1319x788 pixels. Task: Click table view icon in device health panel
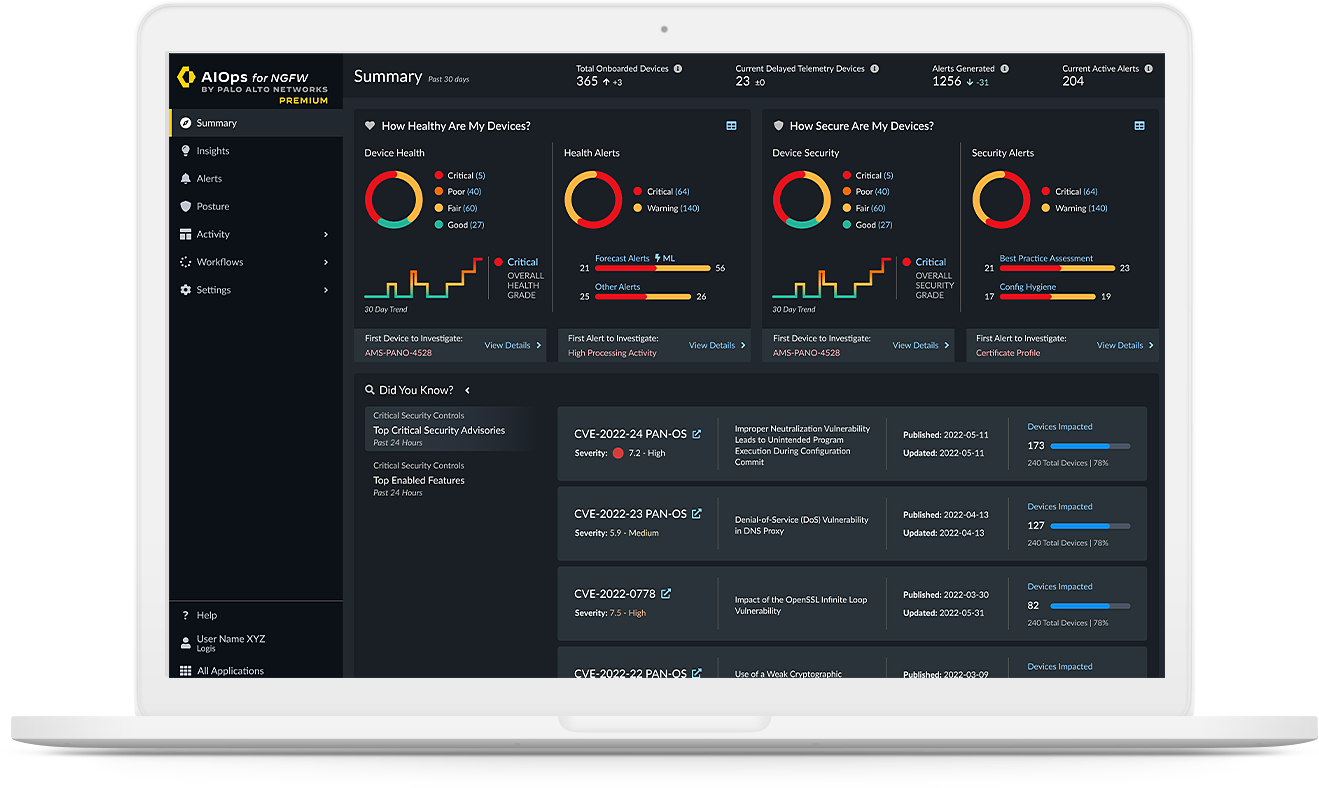click(731, 126)
